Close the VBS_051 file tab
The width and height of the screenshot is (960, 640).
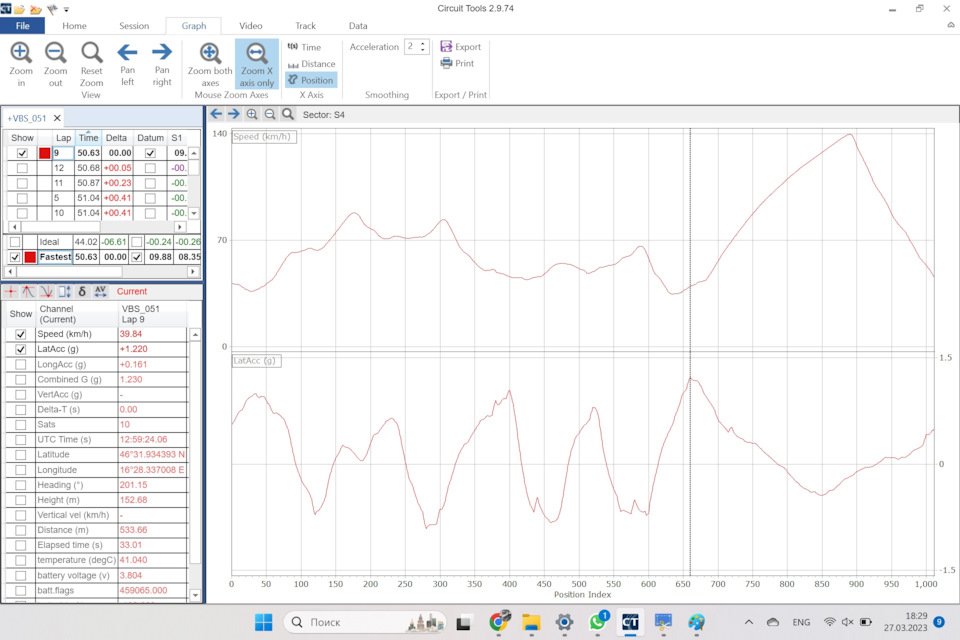57,118
